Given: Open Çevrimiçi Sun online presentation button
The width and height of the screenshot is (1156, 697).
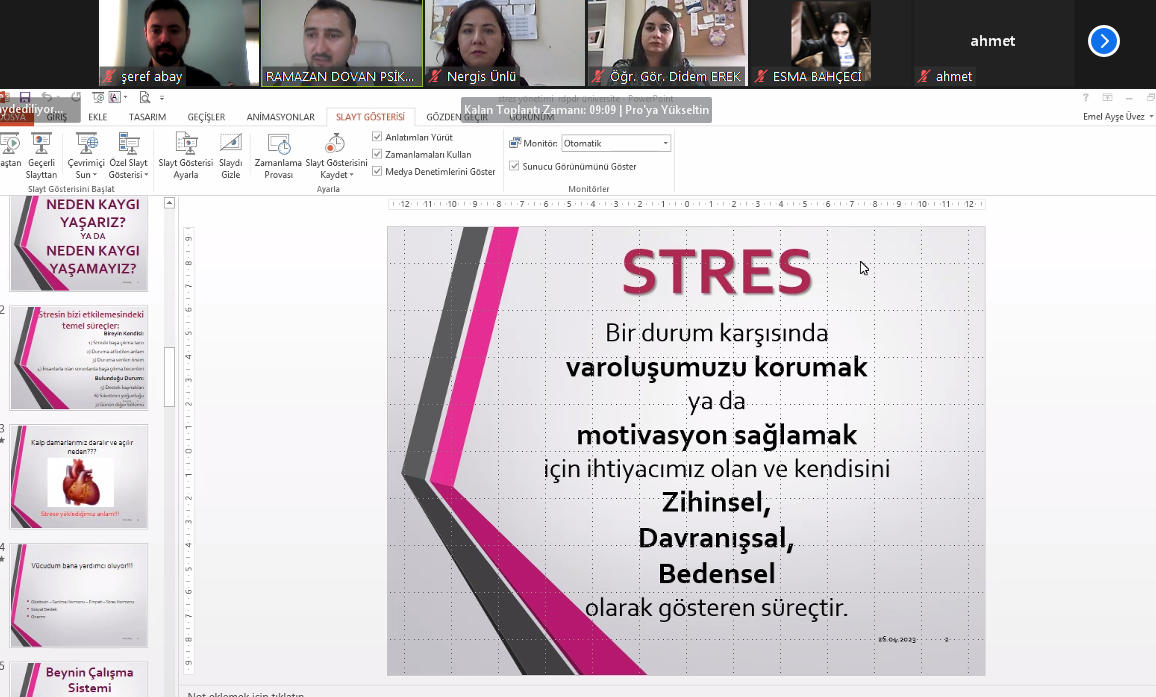Looking at the screenshot, I should pyautogui.click(x=86, y=156).
